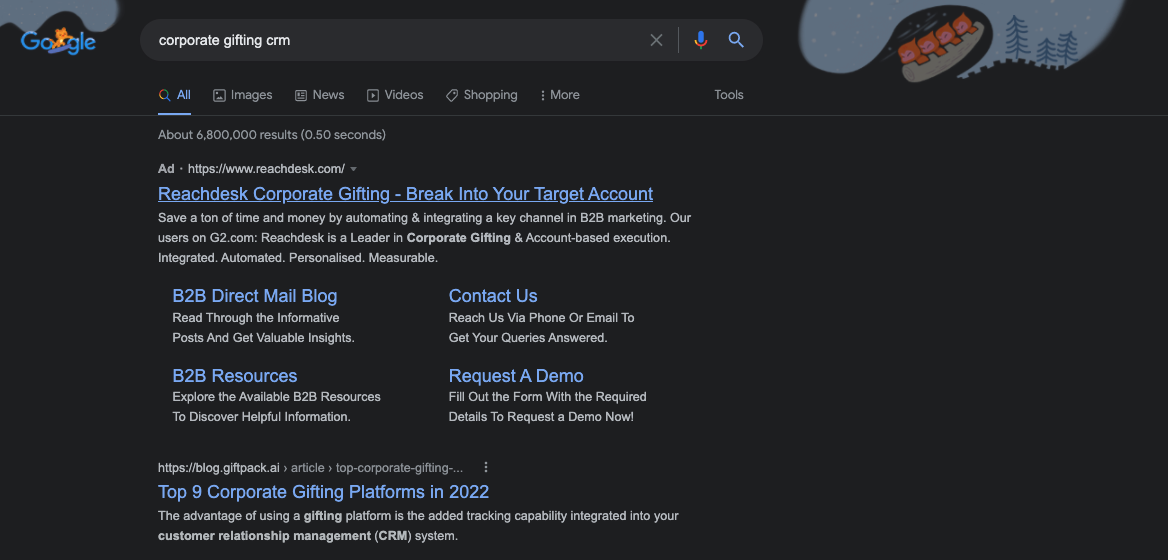Open the B2B Resources sitelink
1168x560 pixels.
click(x=235, y=375)
